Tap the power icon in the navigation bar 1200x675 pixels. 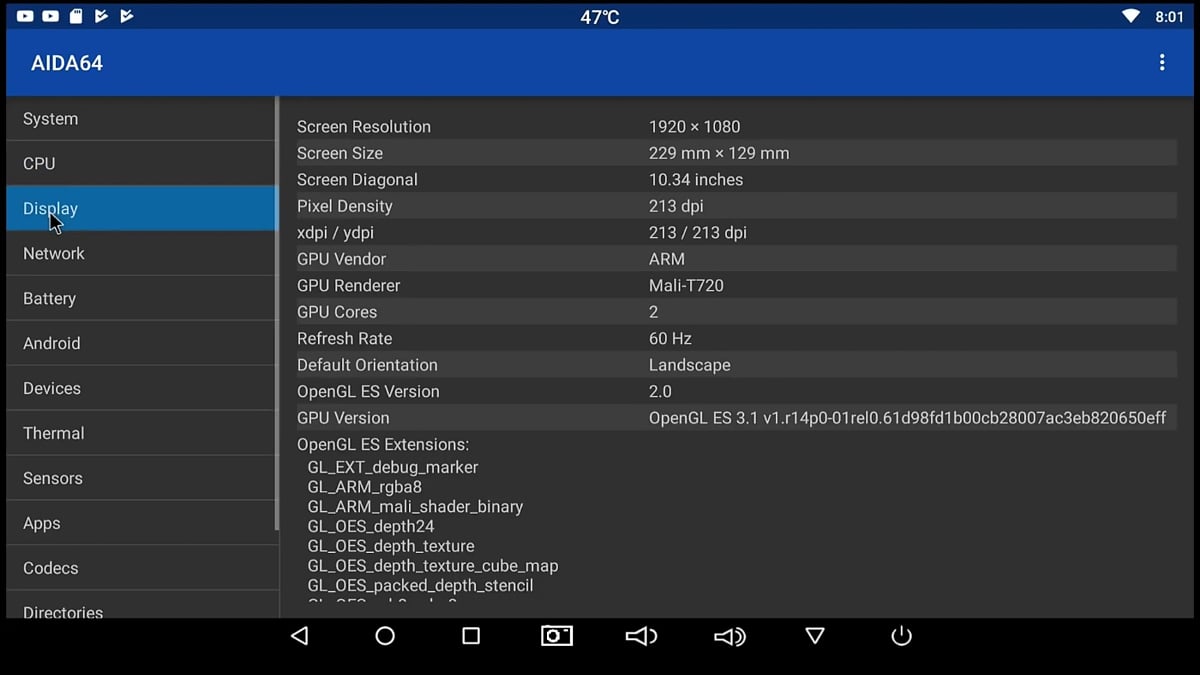[x=901, y=636]
